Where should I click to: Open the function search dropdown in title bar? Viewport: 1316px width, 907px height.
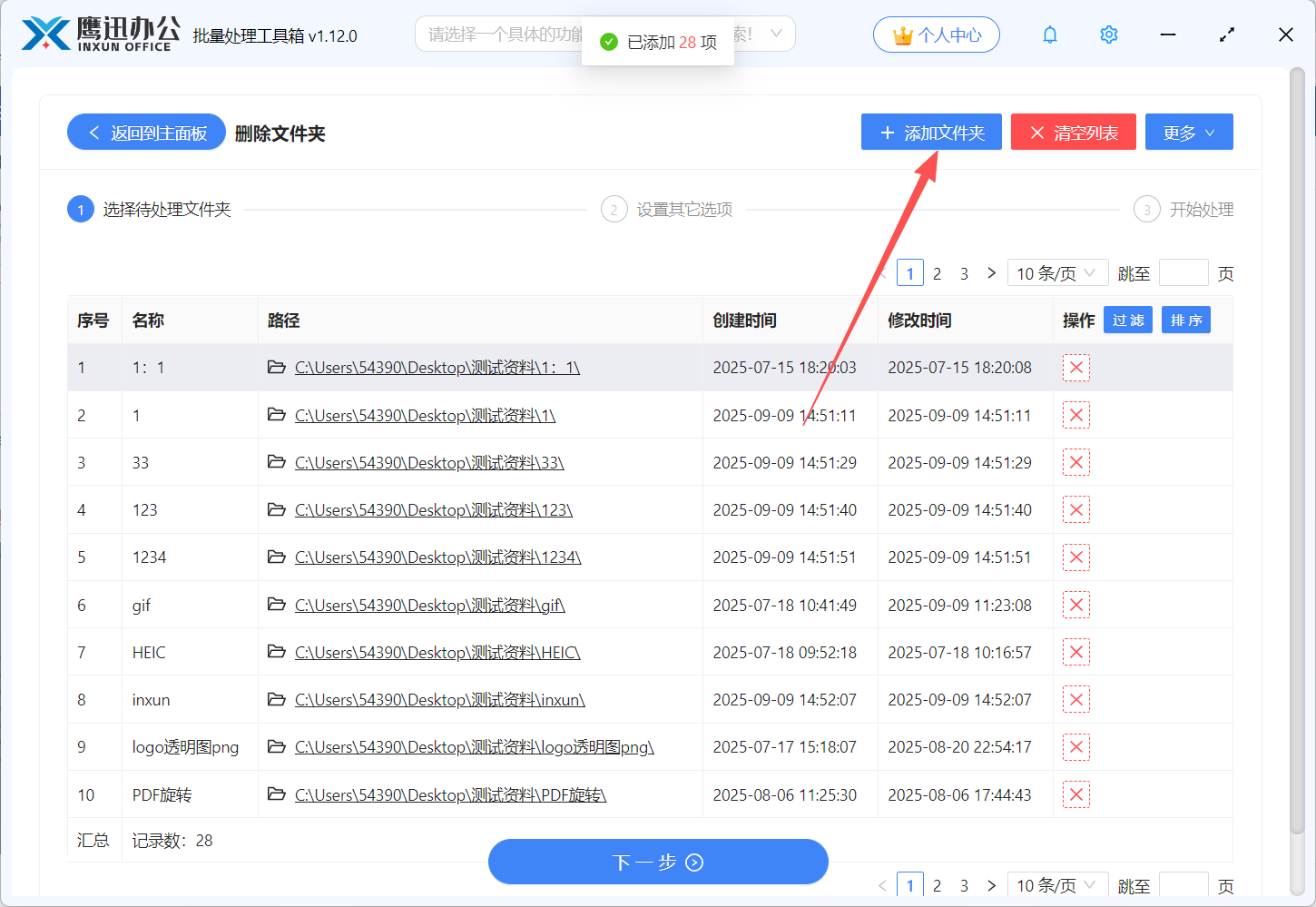tap(776, 35)
